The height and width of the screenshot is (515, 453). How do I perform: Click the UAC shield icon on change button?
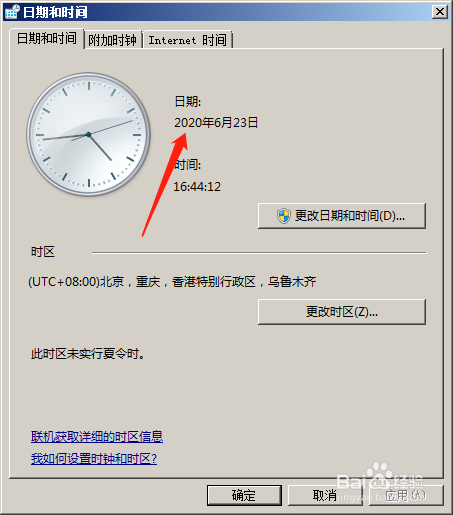click(x=284, y=216)
